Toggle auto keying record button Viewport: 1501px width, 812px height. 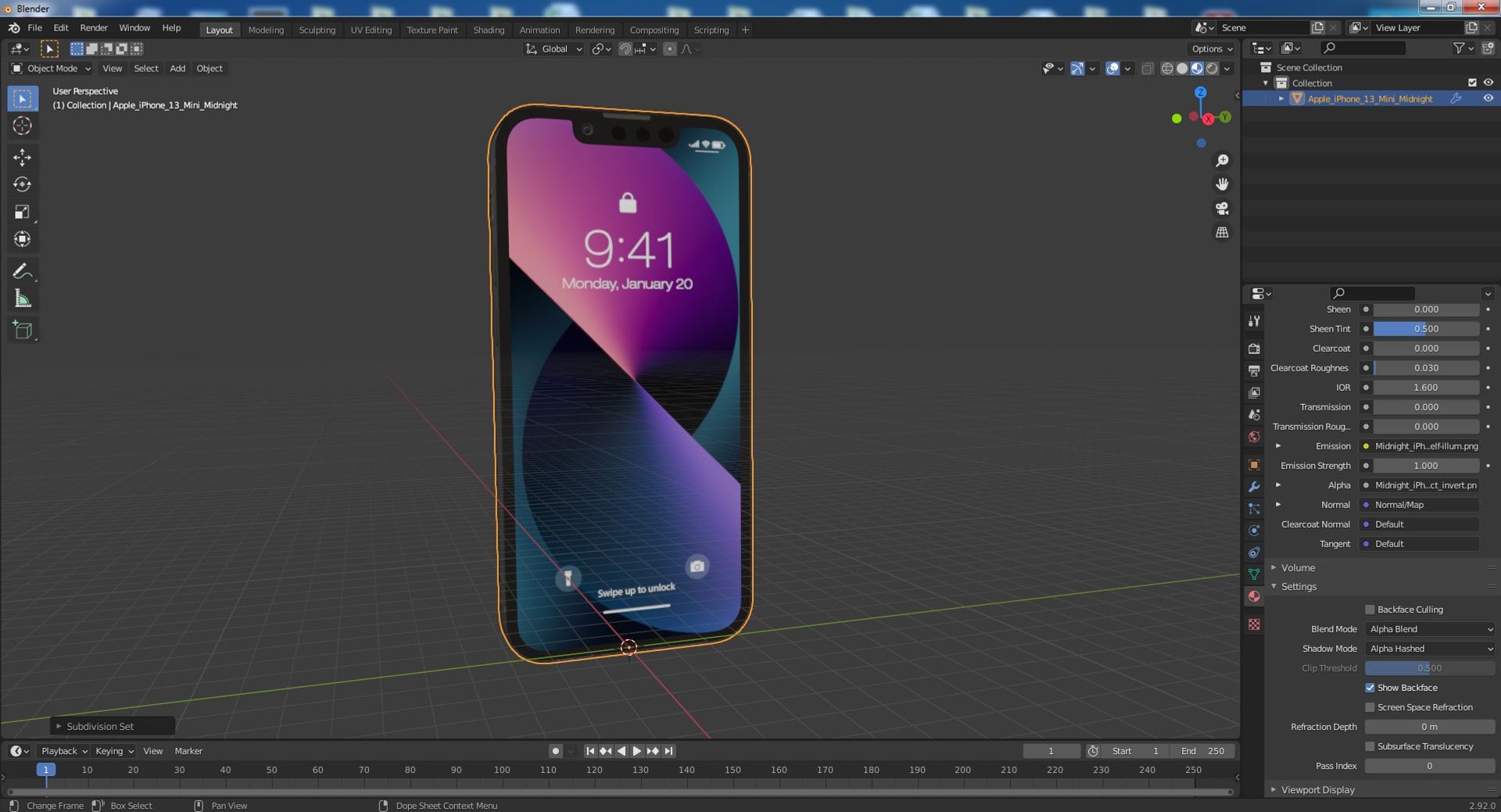tap(555, 751)
